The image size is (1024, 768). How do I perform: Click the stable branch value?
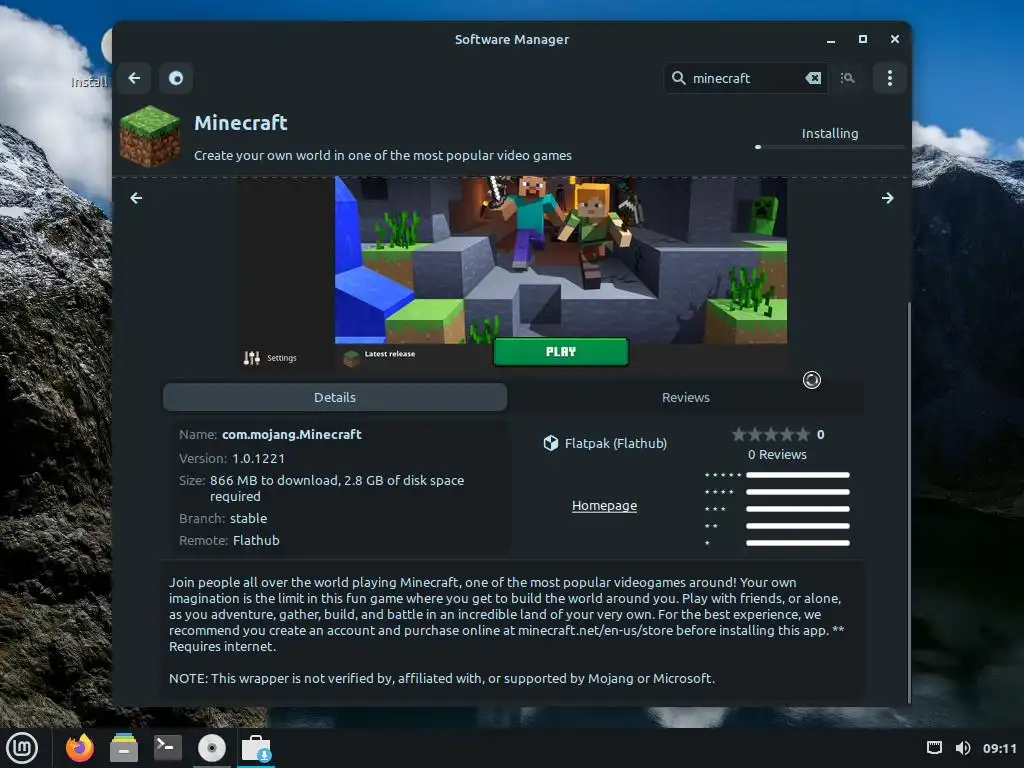tap(249, 519)
